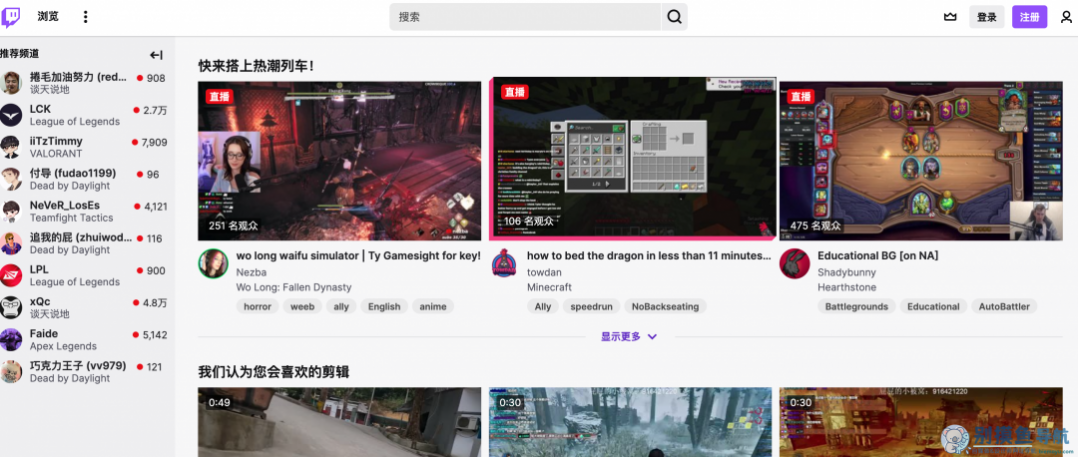The image size is (1078, 457).
Task: Open the 0:49 clip thumbnail
Action: coord(340,422)
